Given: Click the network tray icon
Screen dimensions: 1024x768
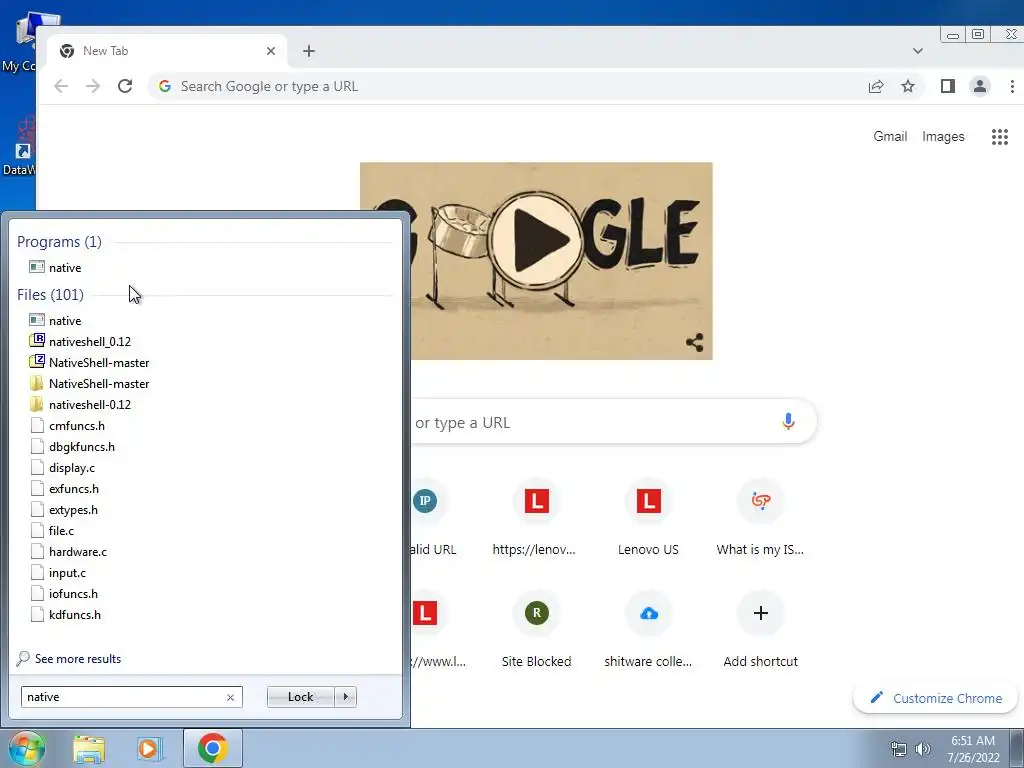Looking at the screenshot, I should [x=899, y=749].
